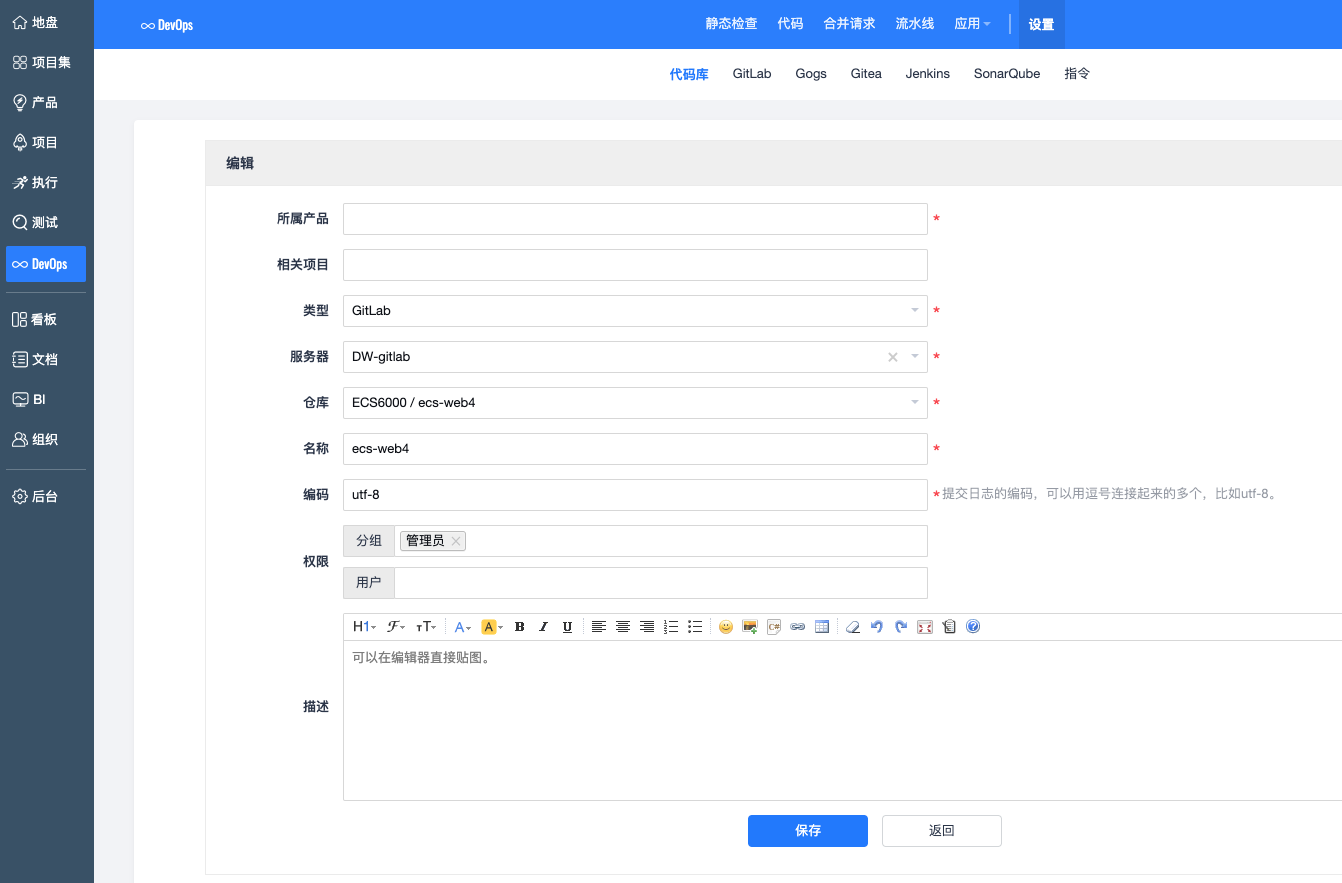
Task: Remove the 管理员 tag from 分组
Action: click(x=456, y=541)
